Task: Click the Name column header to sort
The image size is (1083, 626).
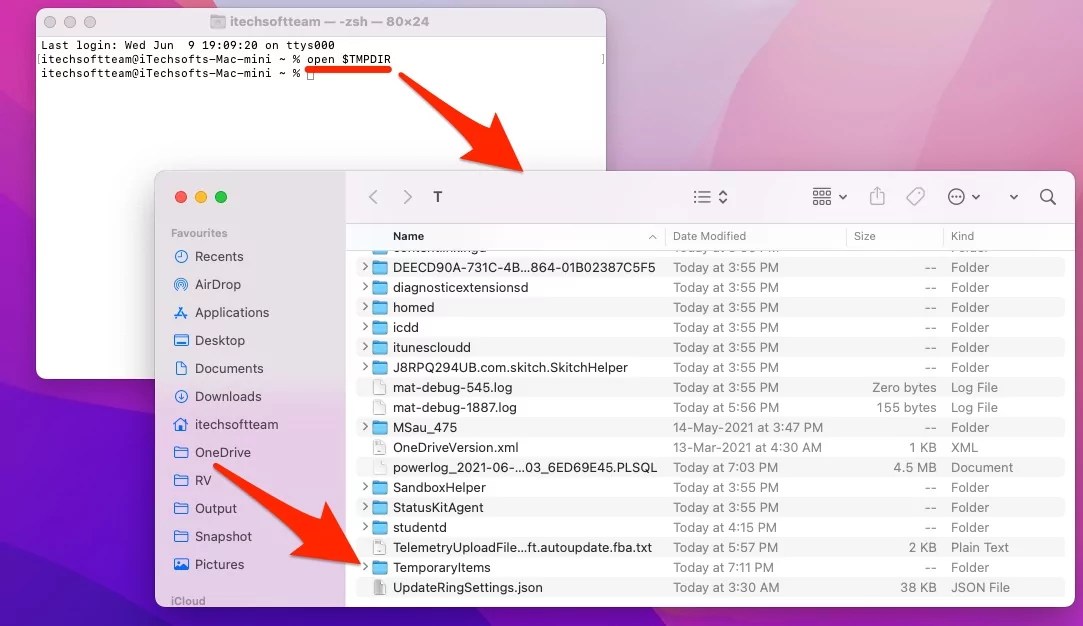Action: (406, 236)
